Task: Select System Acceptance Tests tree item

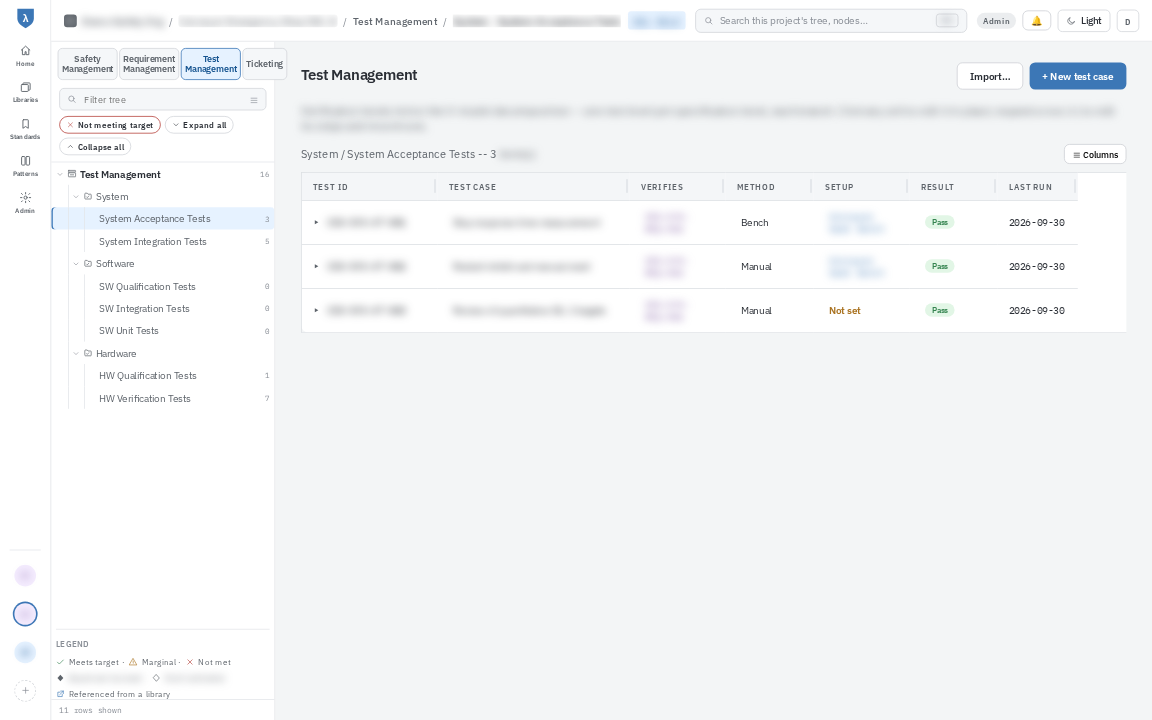Action: pos(162,219)
